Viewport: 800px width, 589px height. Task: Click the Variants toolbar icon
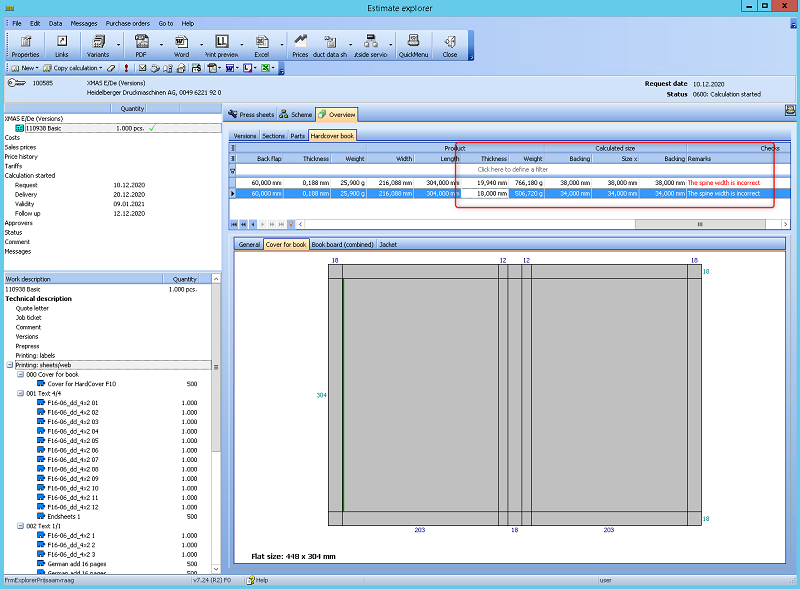click(98, 45)
